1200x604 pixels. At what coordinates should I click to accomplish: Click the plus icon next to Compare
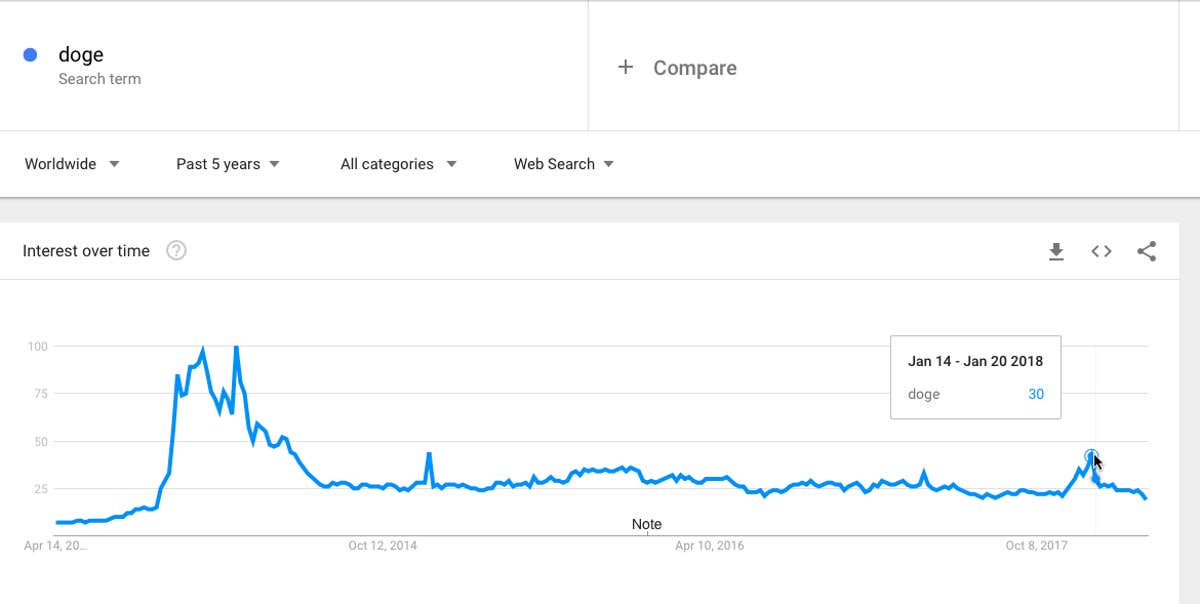coord(625,67)
